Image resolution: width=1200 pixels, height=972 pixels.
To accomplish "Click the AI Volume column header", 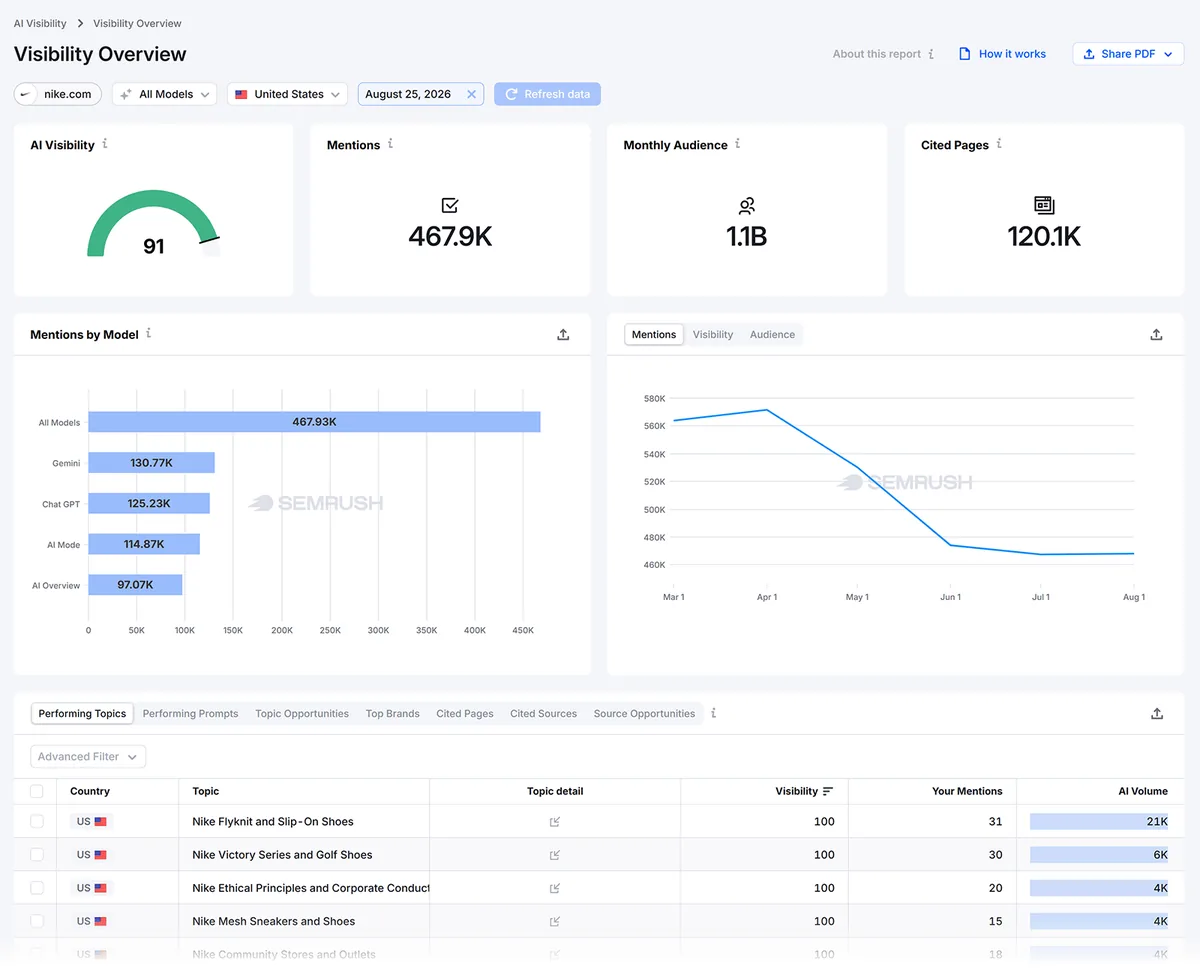I will pyautogui.click(x=1143, y=791).
